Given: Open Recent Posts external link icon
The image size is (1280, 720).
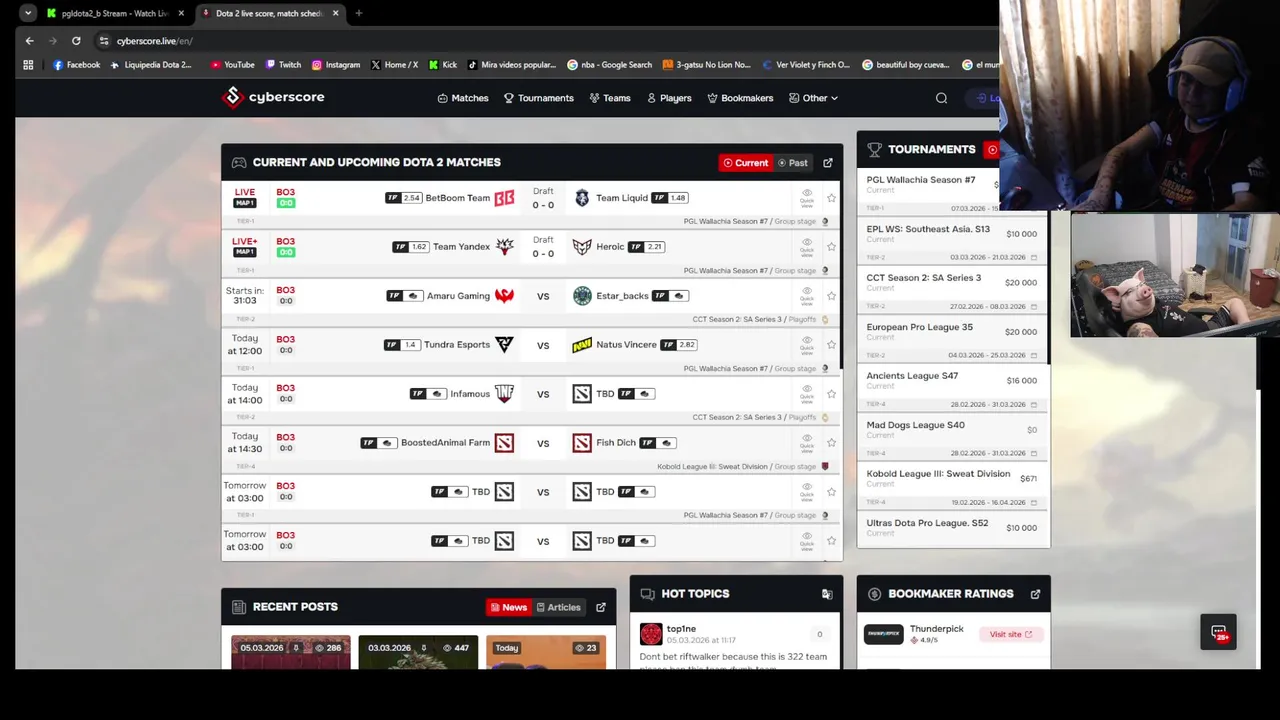Looking at the screenshot, I should tap(601, 607).
